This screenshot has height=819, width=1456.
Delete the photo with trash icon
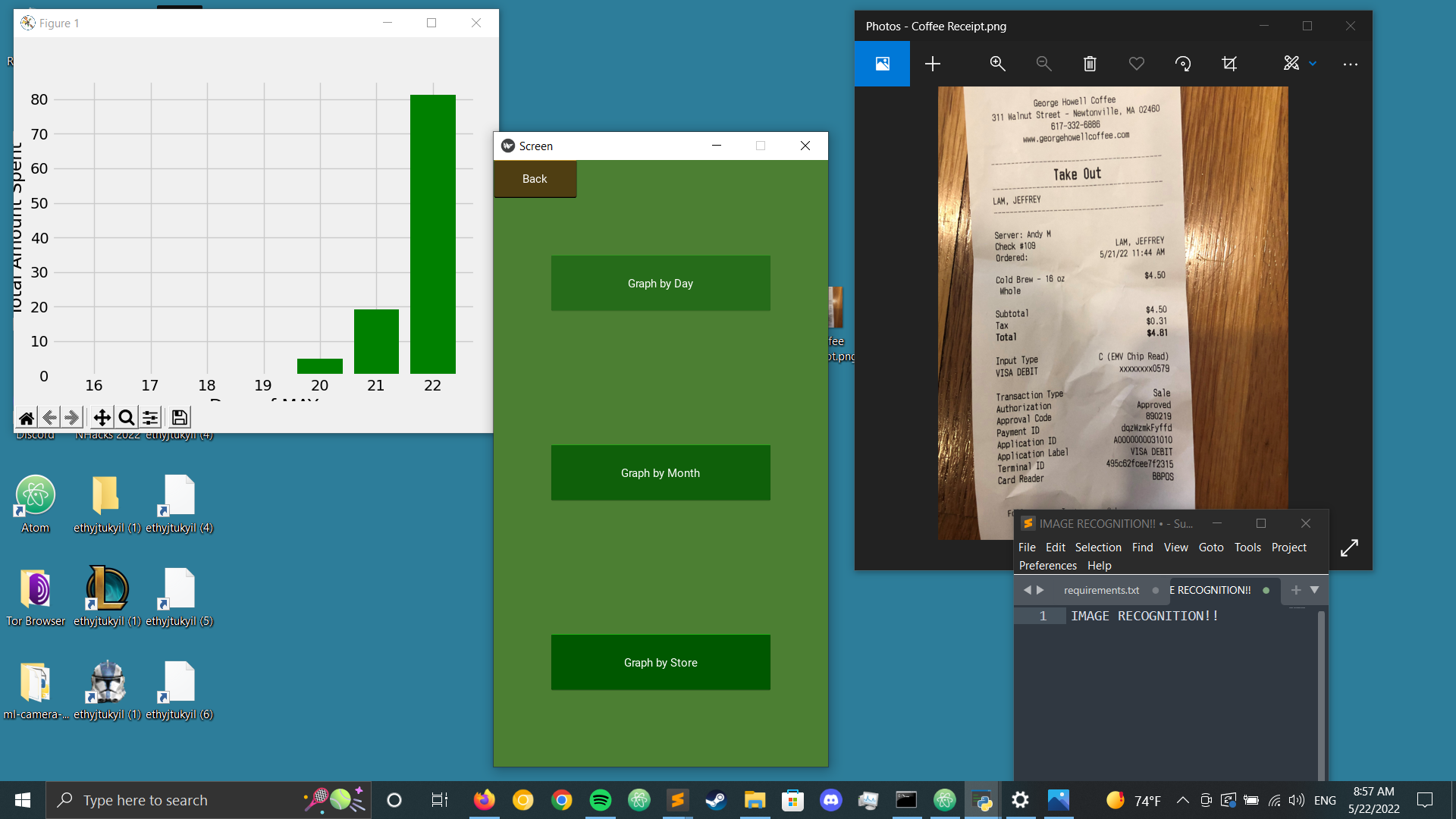pyautogui.click(x=1090, y=64)
